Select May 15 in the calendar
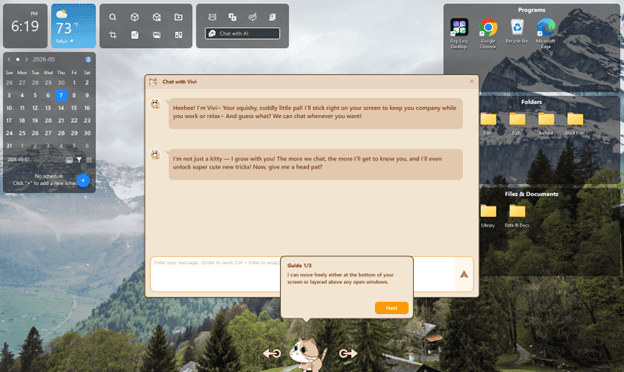This screenshot has width=624, height=372. (x=74, y=108)
